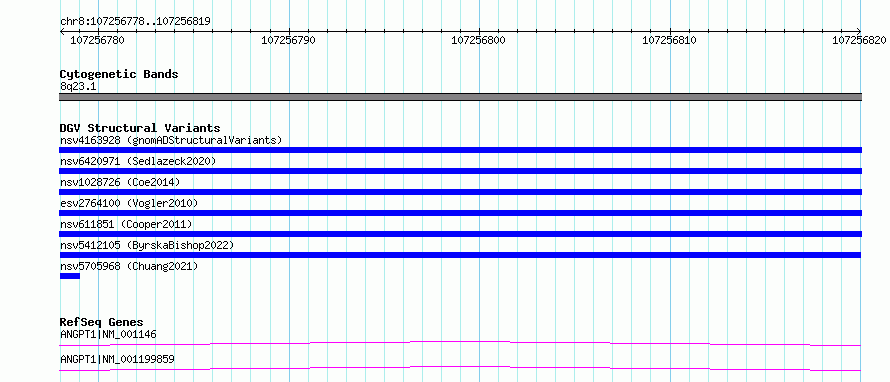The image size is (890, 382).
Task: Open ANGPT1|NM_001199859 transcript label
Action: [117, 360]
